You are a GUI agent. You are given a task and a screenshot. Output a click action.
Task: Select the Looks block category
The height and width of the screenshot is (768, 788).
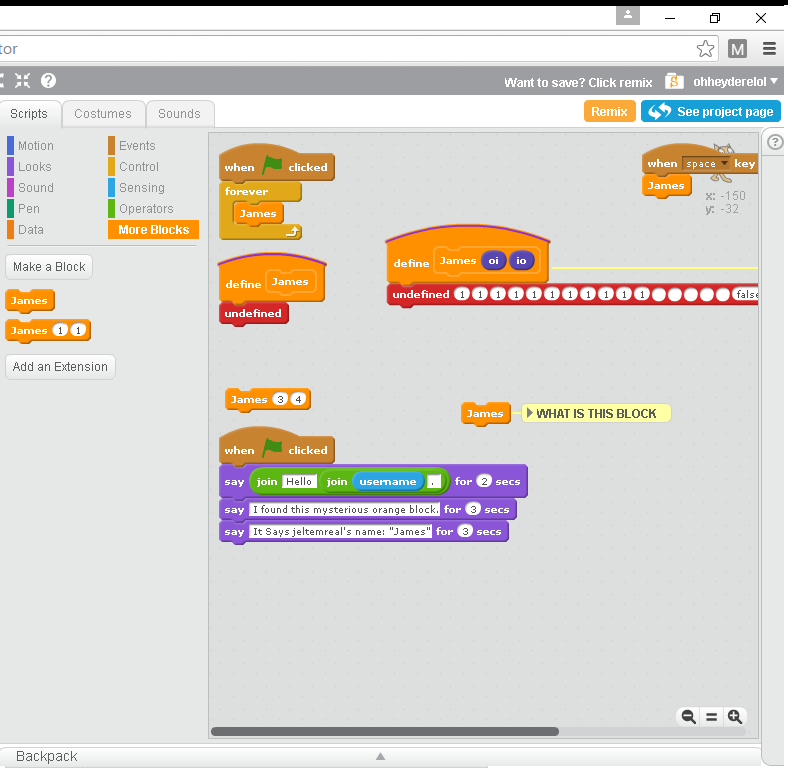35,167
